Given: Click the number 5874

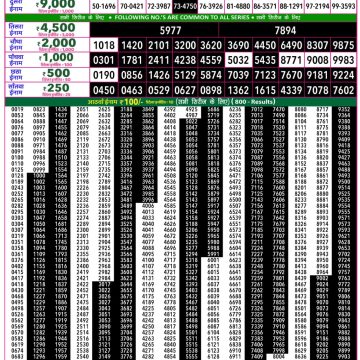Looking at the screenshot, I should click(x=211, y=75).
